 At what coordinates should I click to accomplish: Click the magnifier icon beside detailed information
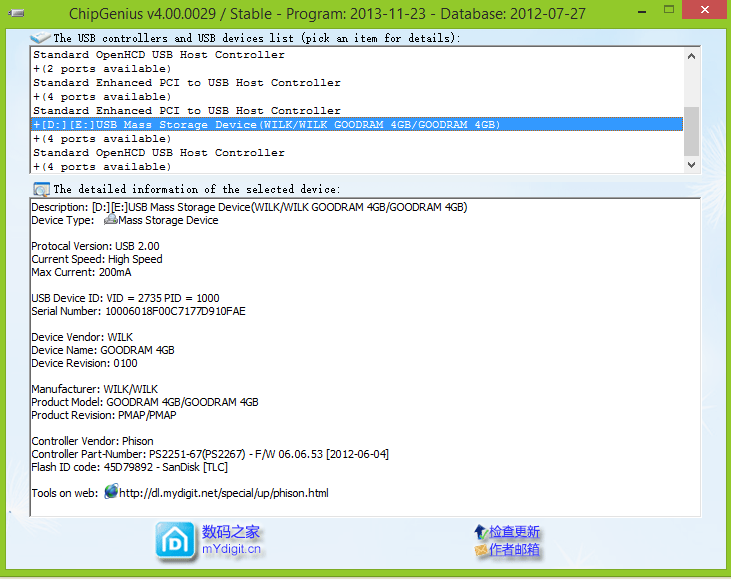41,189
